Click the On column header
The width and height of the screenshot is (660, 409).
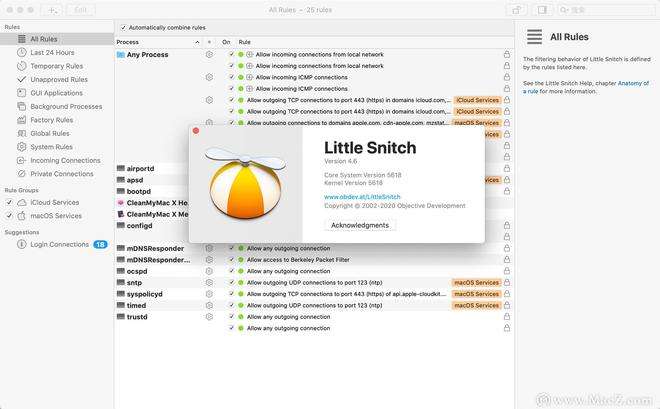pyautogui.click(x=226, y=42)
